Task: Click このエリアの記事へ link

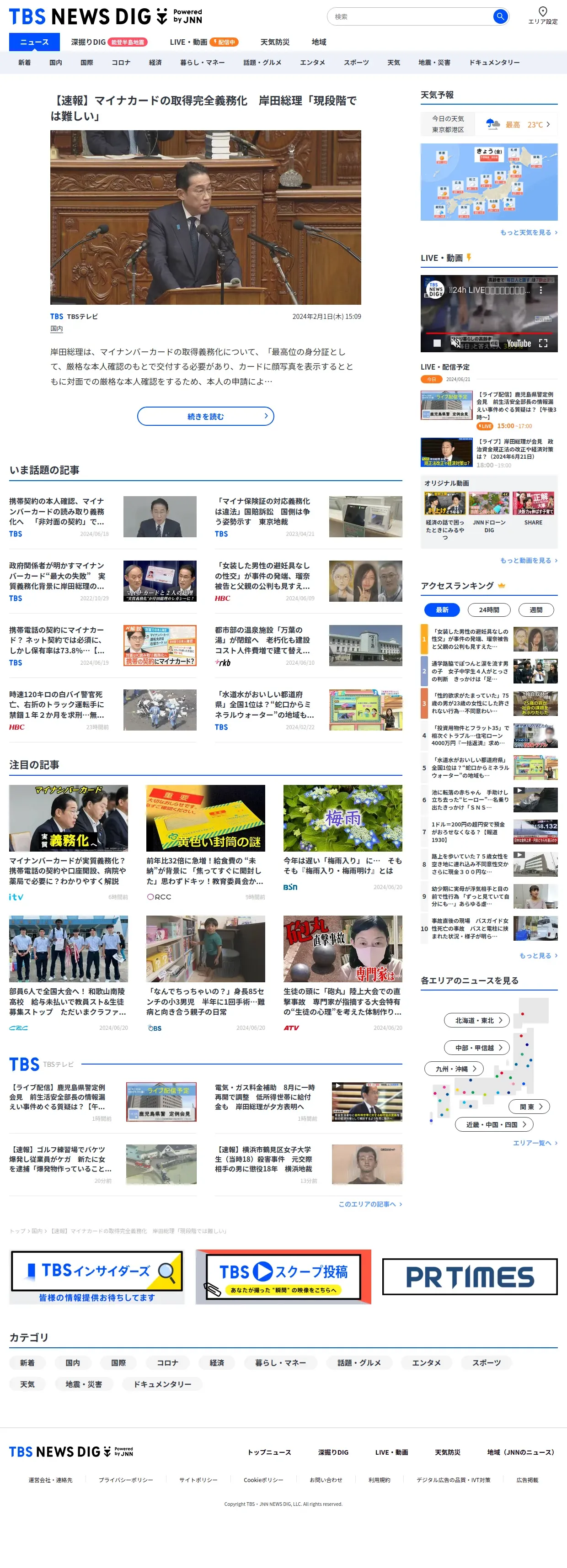Action: (370, 1204)
